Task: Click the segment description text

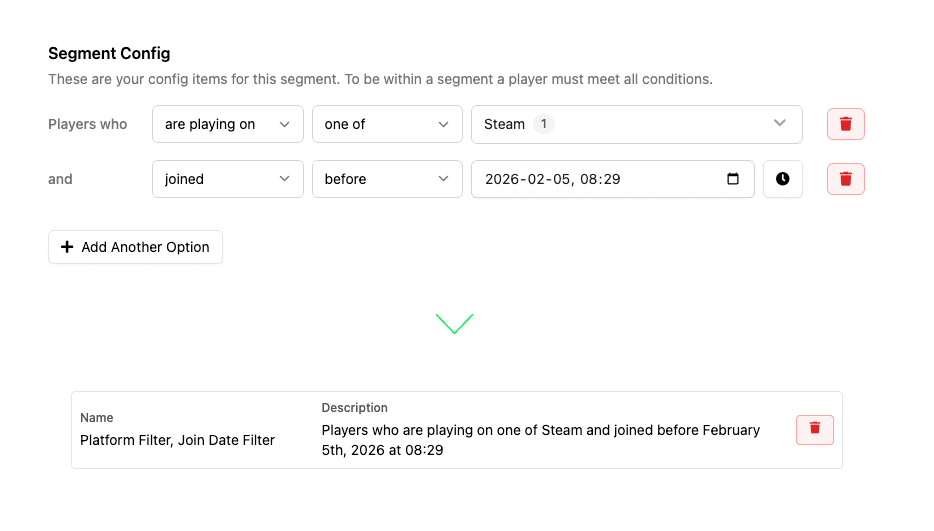Action: (540, 440)
